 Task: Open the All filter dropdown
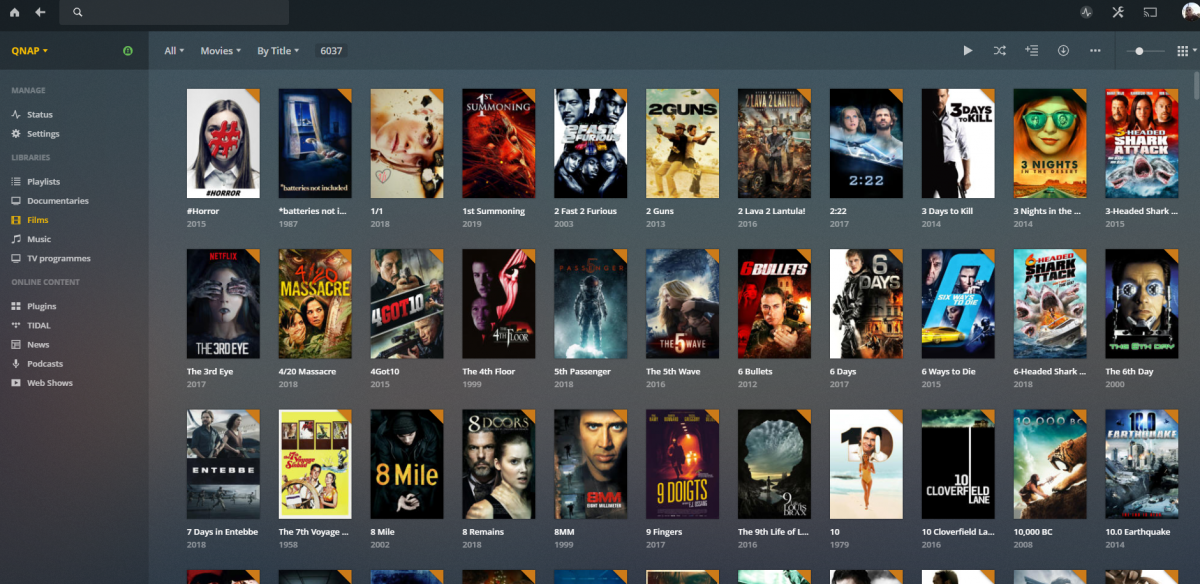(174, 50)
